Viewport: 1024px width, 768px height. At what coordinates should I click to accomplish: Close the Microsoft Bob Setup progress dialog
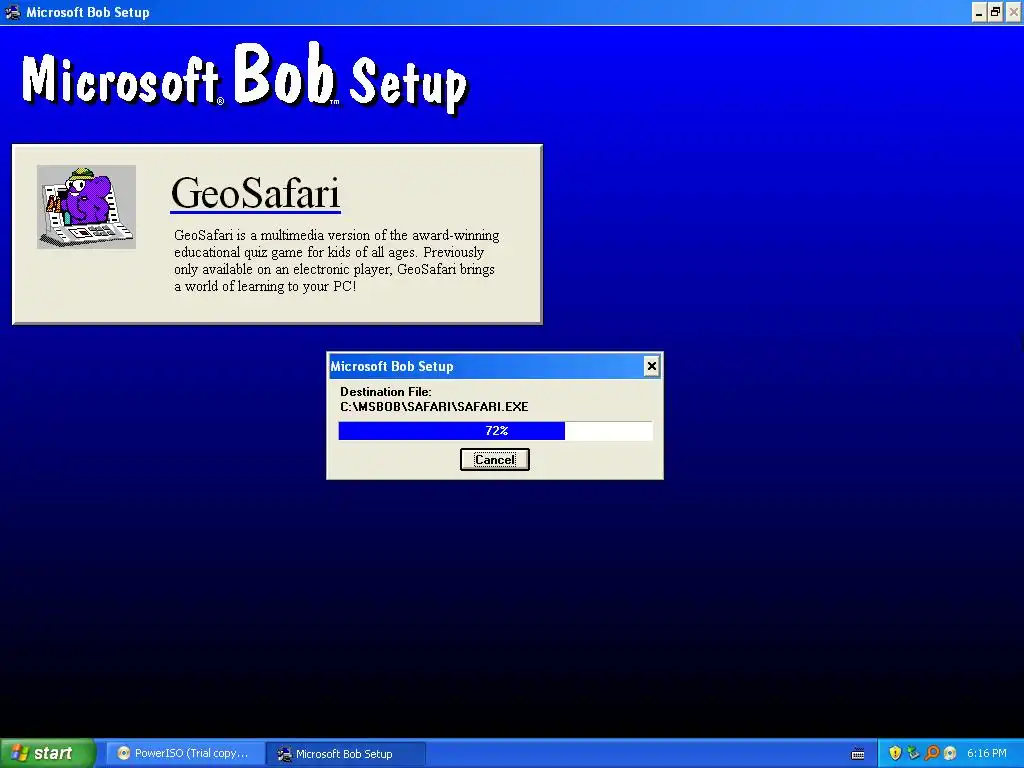pyautogui.click(x=651, y=366)
